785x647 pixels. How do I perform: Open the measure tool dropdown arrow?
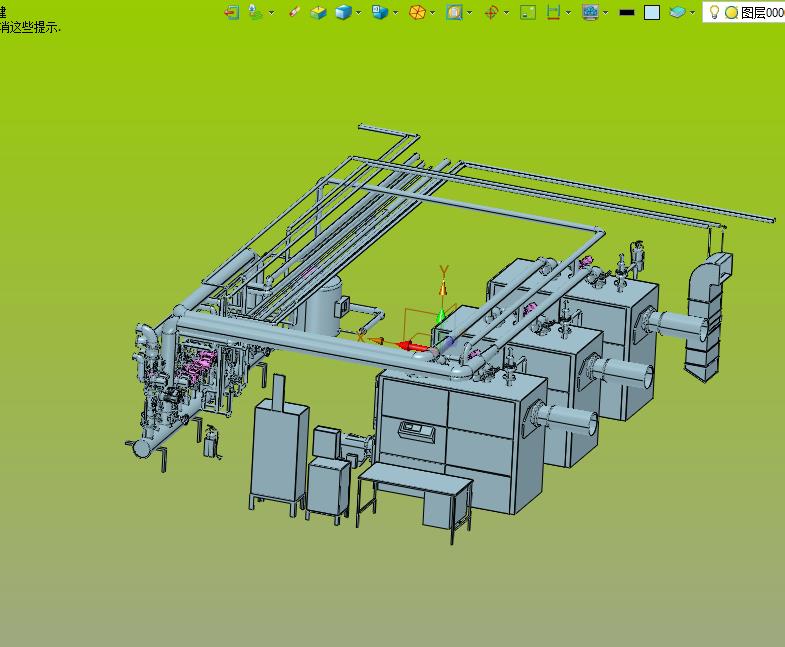[x=568, y=13]
